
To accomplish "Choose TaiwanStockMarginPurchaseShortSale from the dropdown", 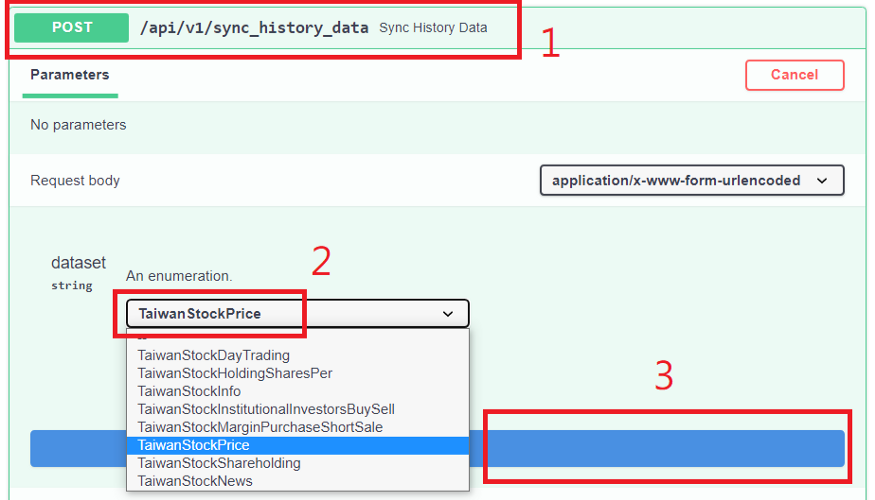I will [260, 427].
